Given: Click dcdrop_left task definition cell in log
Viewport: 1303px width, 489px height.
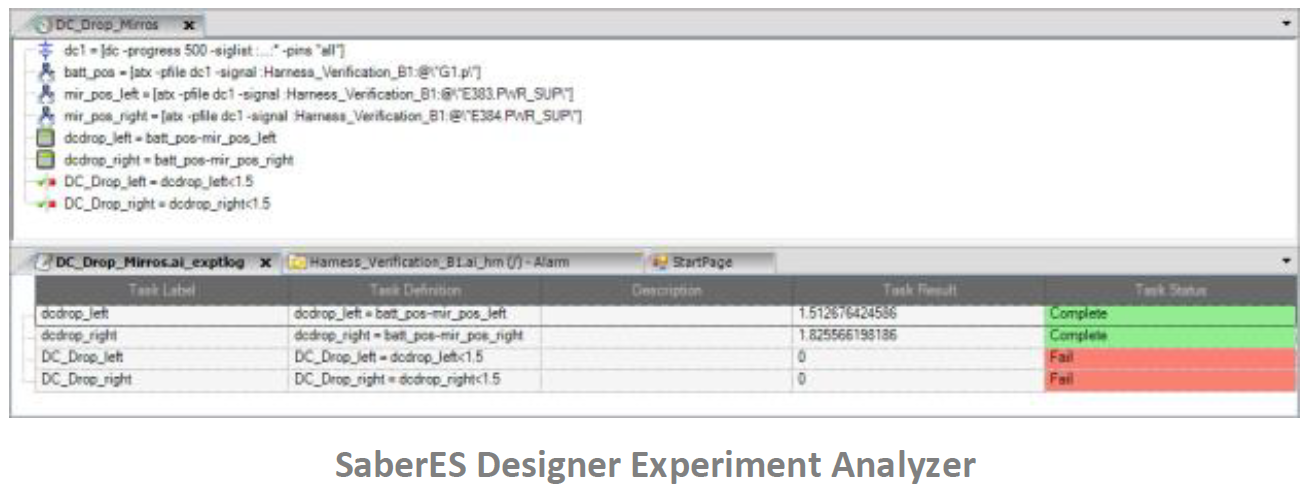Looking at the screenshot, I should (x=415, y=314).
